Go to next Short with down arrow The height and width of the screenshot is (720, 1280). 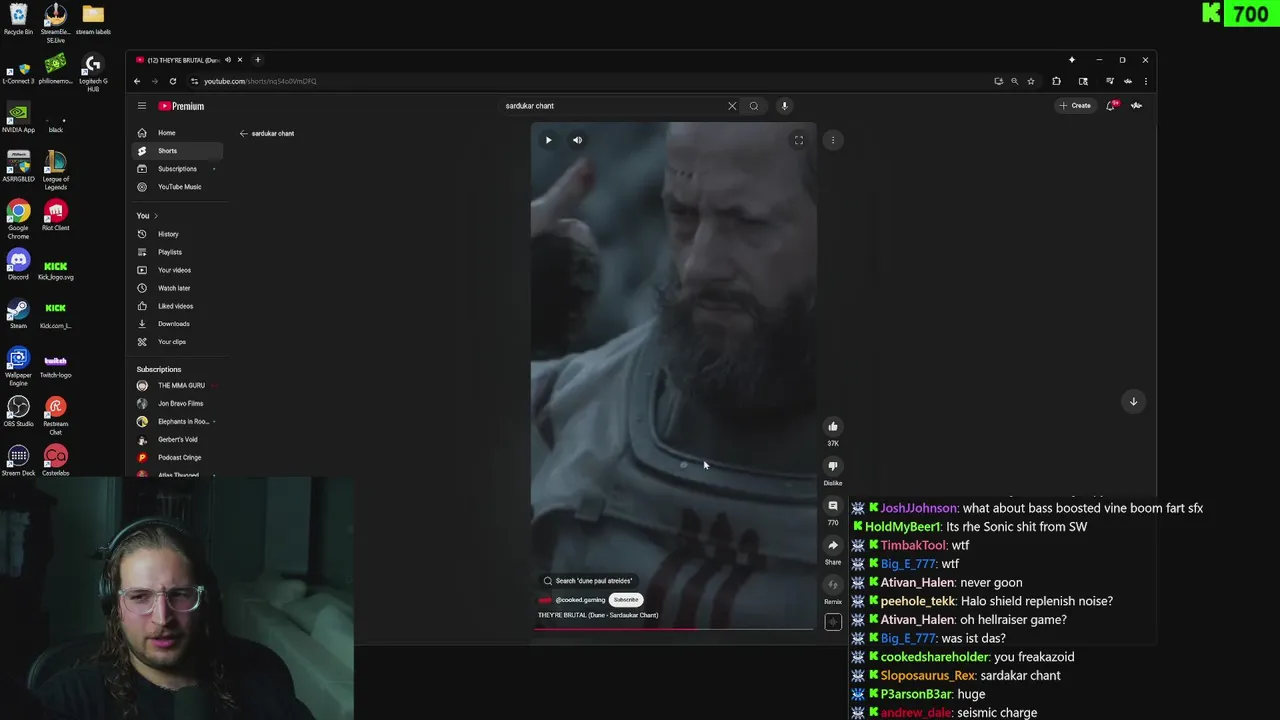[1133, 401]
